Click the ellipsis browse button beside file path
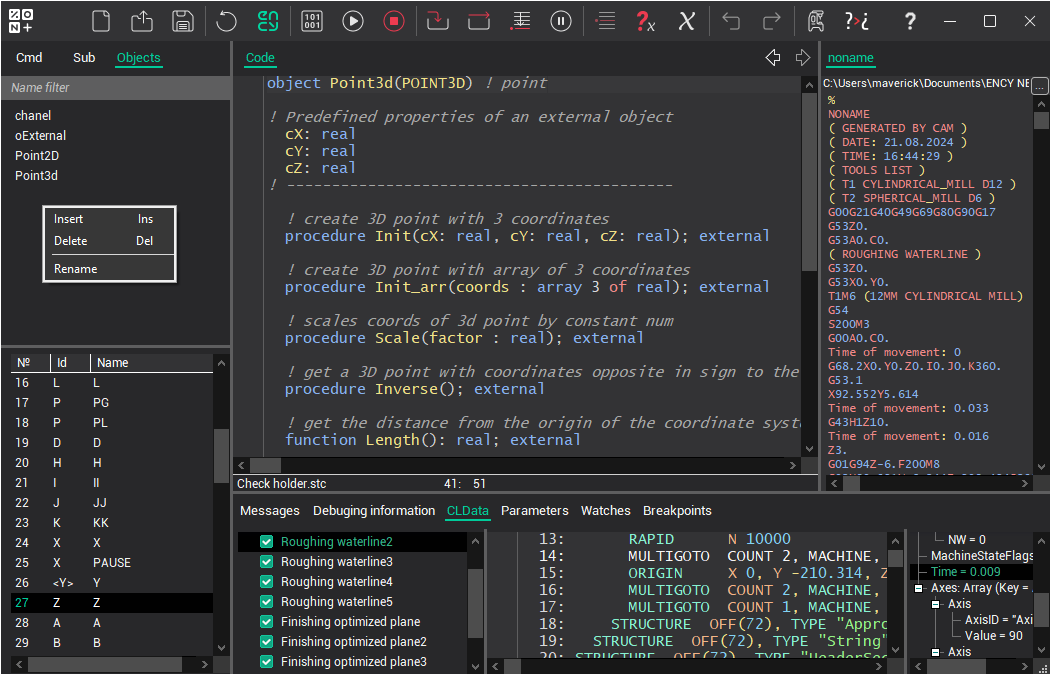 [1040, 84]
